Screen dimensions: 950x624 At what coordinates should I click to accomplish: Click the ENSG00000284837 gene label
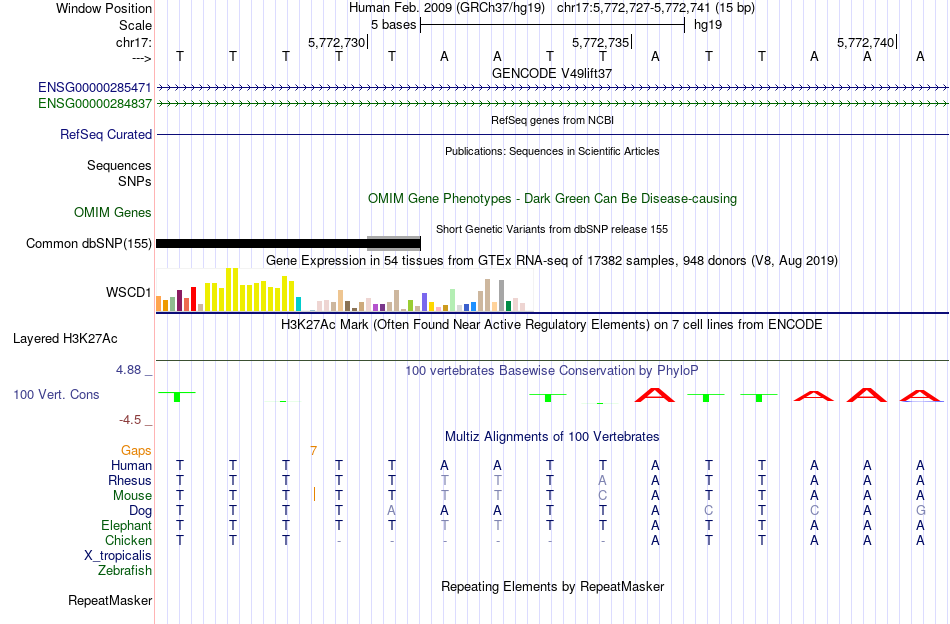95,104
